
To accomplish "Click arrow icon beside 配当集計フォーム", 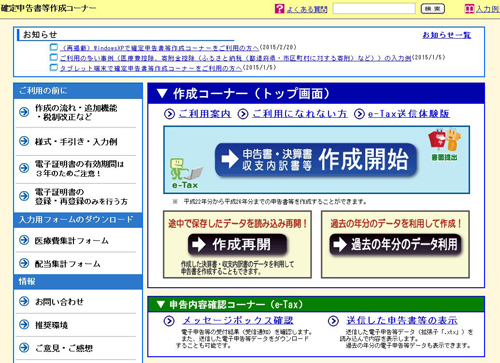I will [x=24, y=263].
